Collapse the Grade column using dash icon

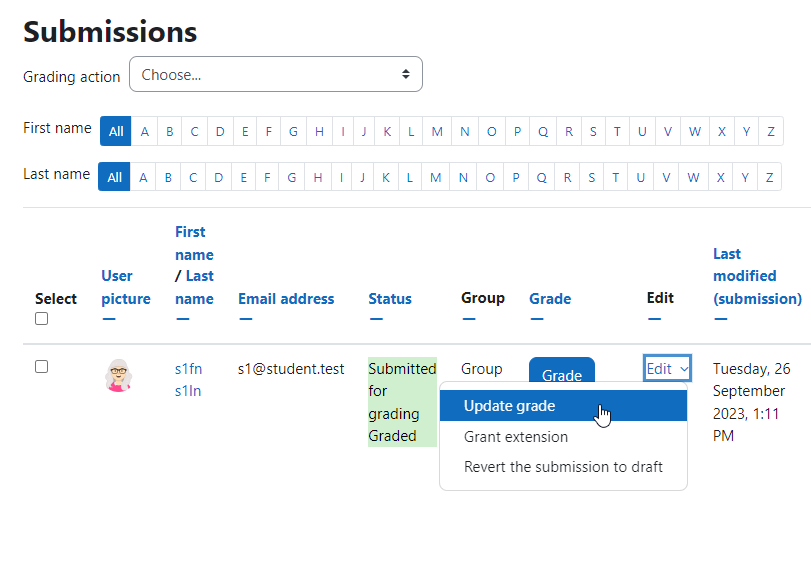(537, 319)
